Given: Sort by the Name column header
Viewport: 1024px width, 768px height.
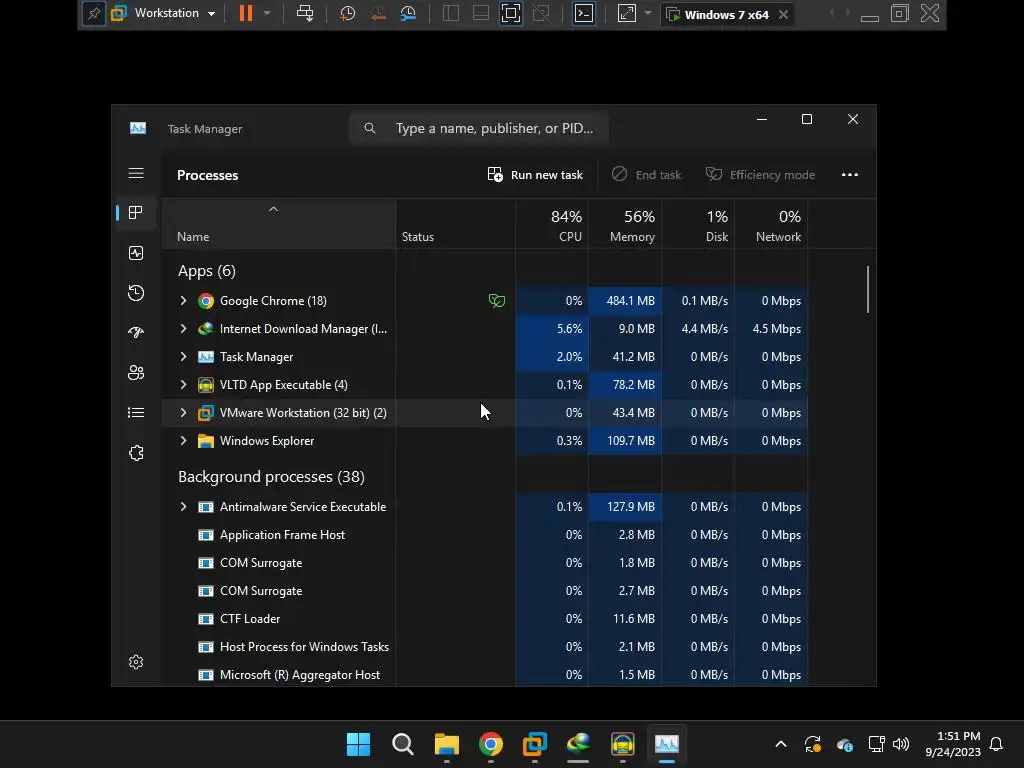Looking at the screenshot, I should click(279, 224).
